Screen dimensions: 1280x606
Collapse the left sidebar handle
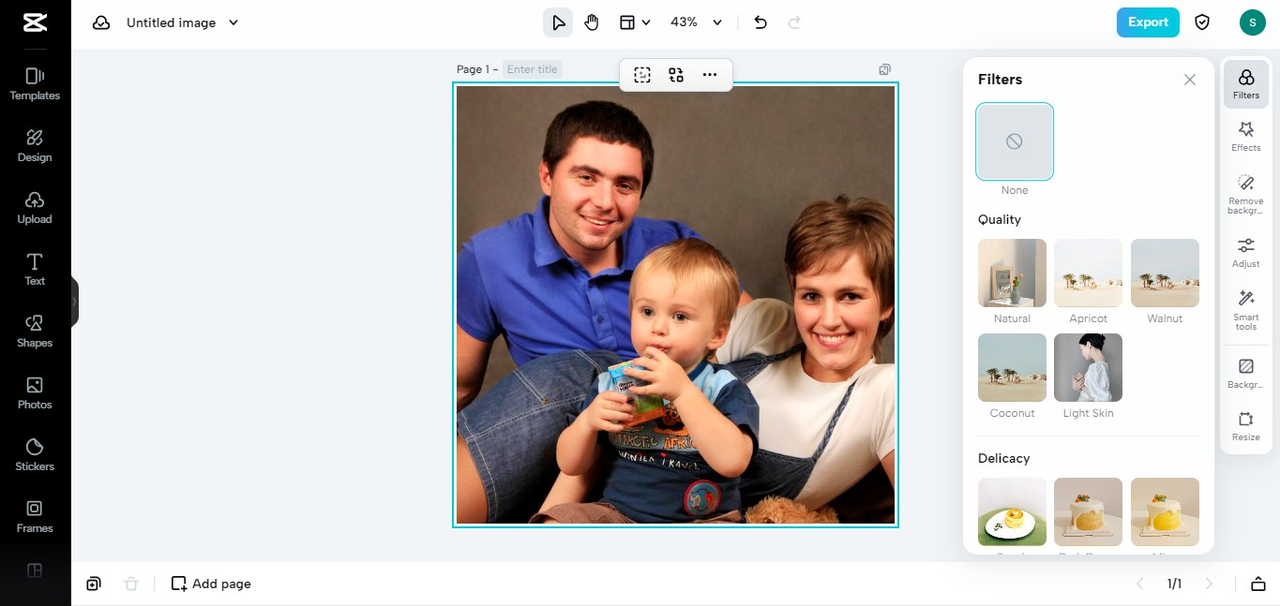[x=75, y=301]
